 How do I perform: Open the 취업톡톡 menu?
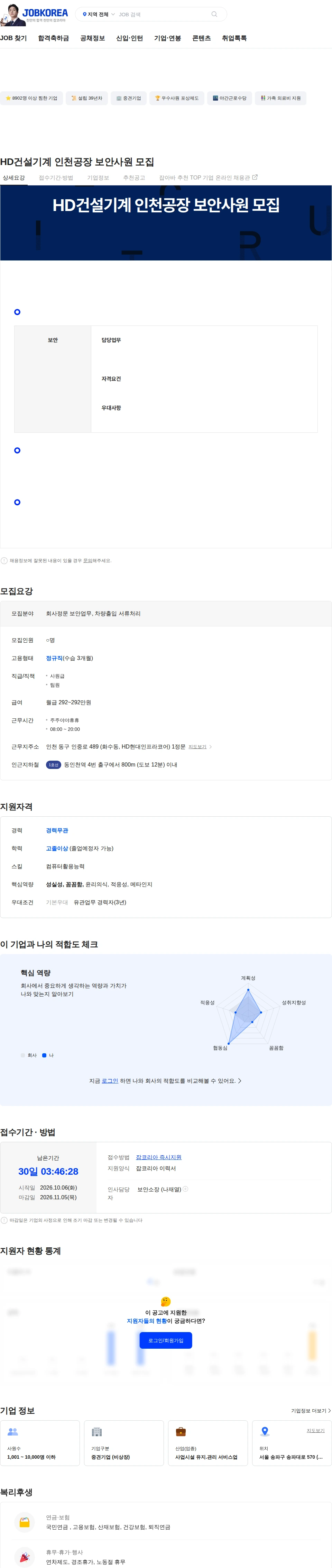pyautogui.click(x=234, y=38)
